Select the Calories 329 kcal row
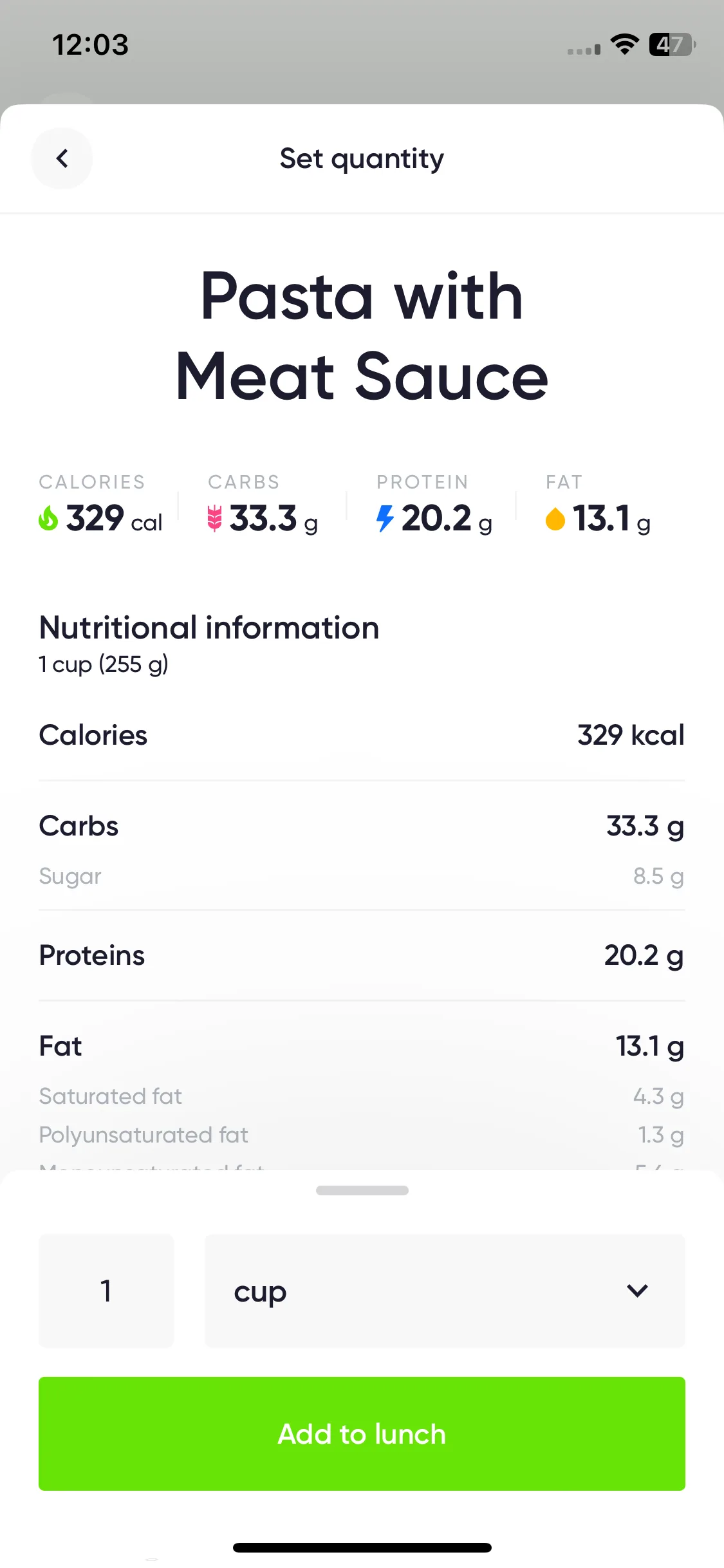Image resolution: width=724 pixels, height=1568 pixels. click(x=362, y=735)
